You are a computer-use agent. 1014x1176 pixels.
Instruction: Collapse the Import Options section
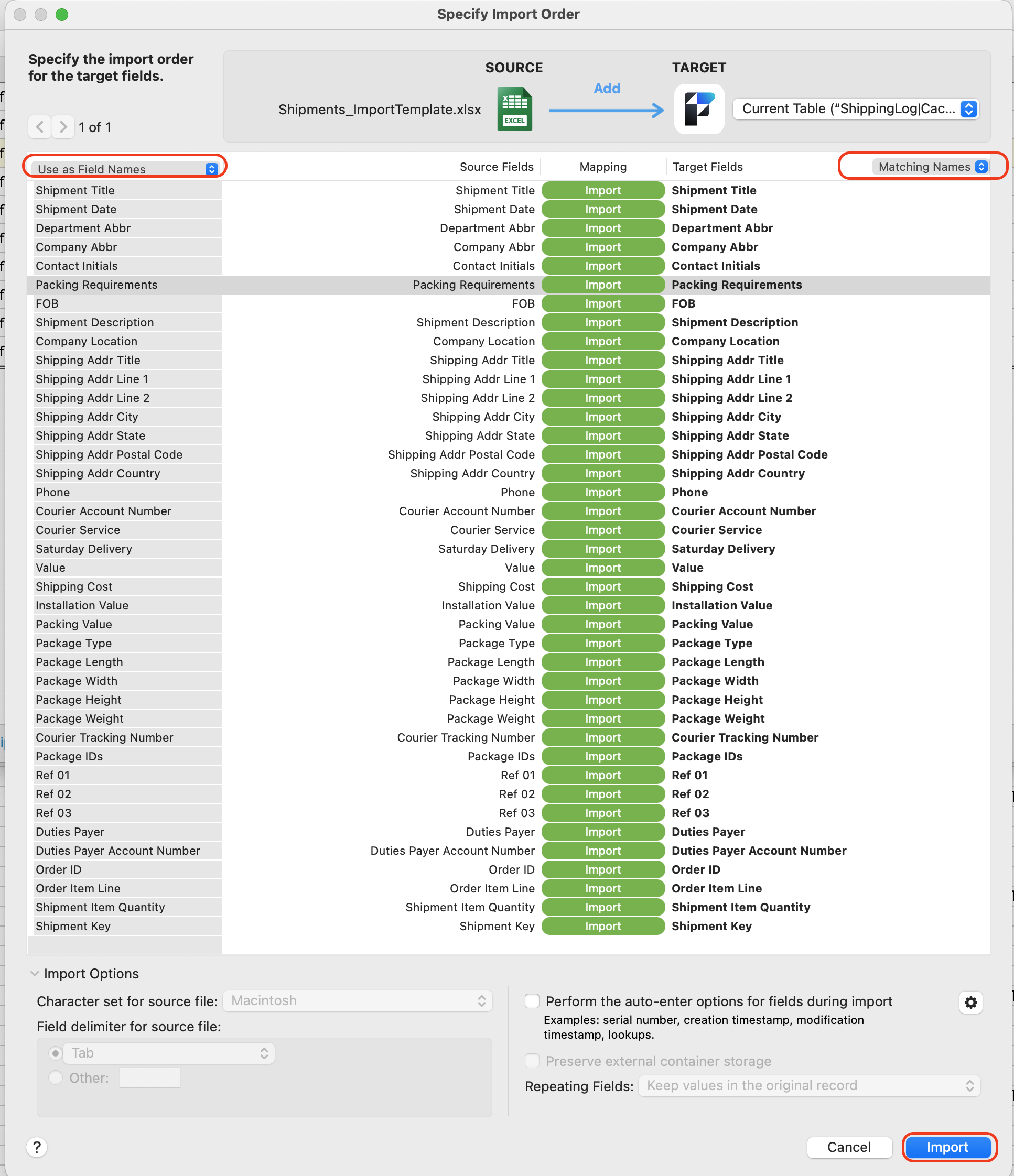[35, 973]
